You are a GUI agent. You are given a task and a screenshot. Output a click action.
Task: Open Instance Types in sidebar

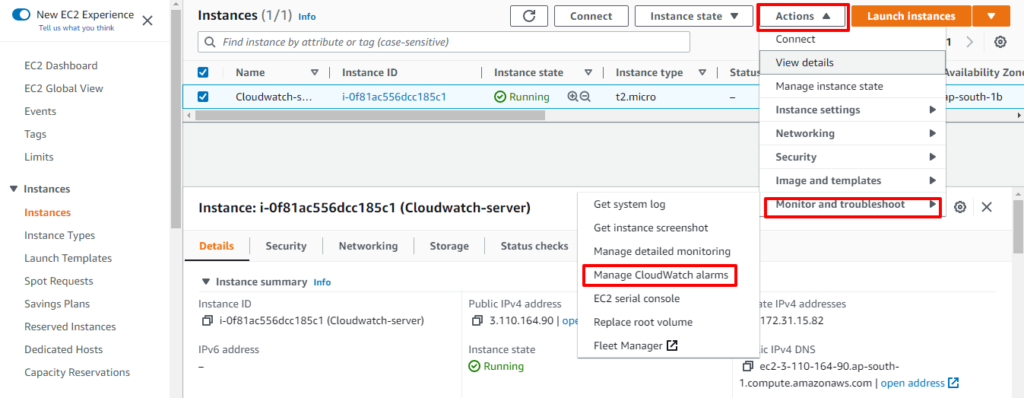coord(59,235)
